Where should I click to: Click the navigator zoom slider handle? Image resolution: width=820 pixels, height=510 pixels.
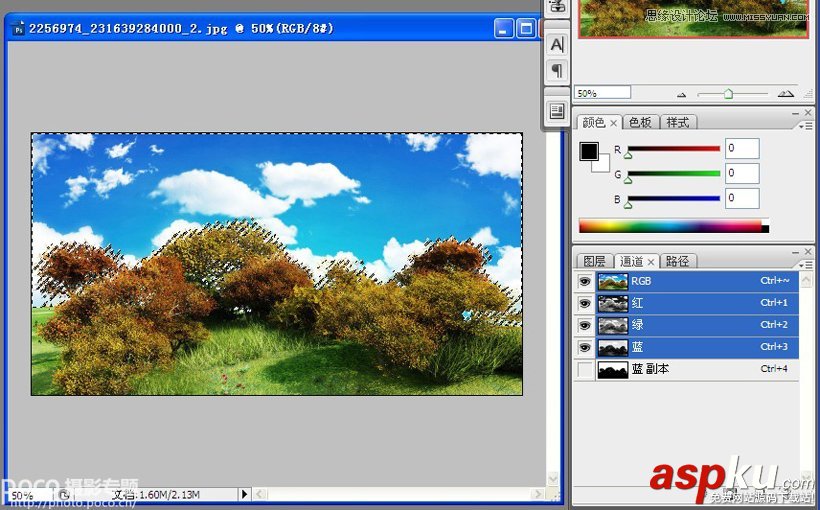(x=728, y=94)
